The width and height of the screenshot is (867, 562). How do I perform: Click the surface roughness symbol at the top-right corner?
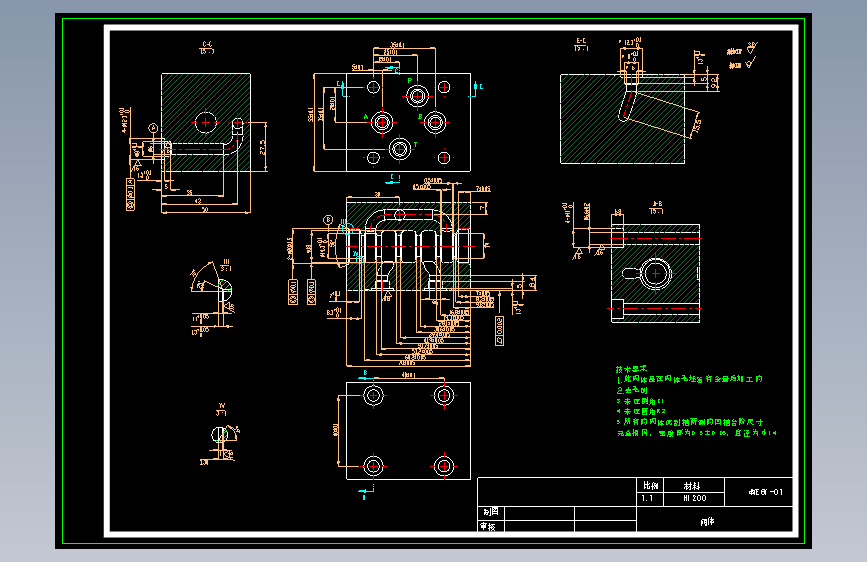[752, 48]
